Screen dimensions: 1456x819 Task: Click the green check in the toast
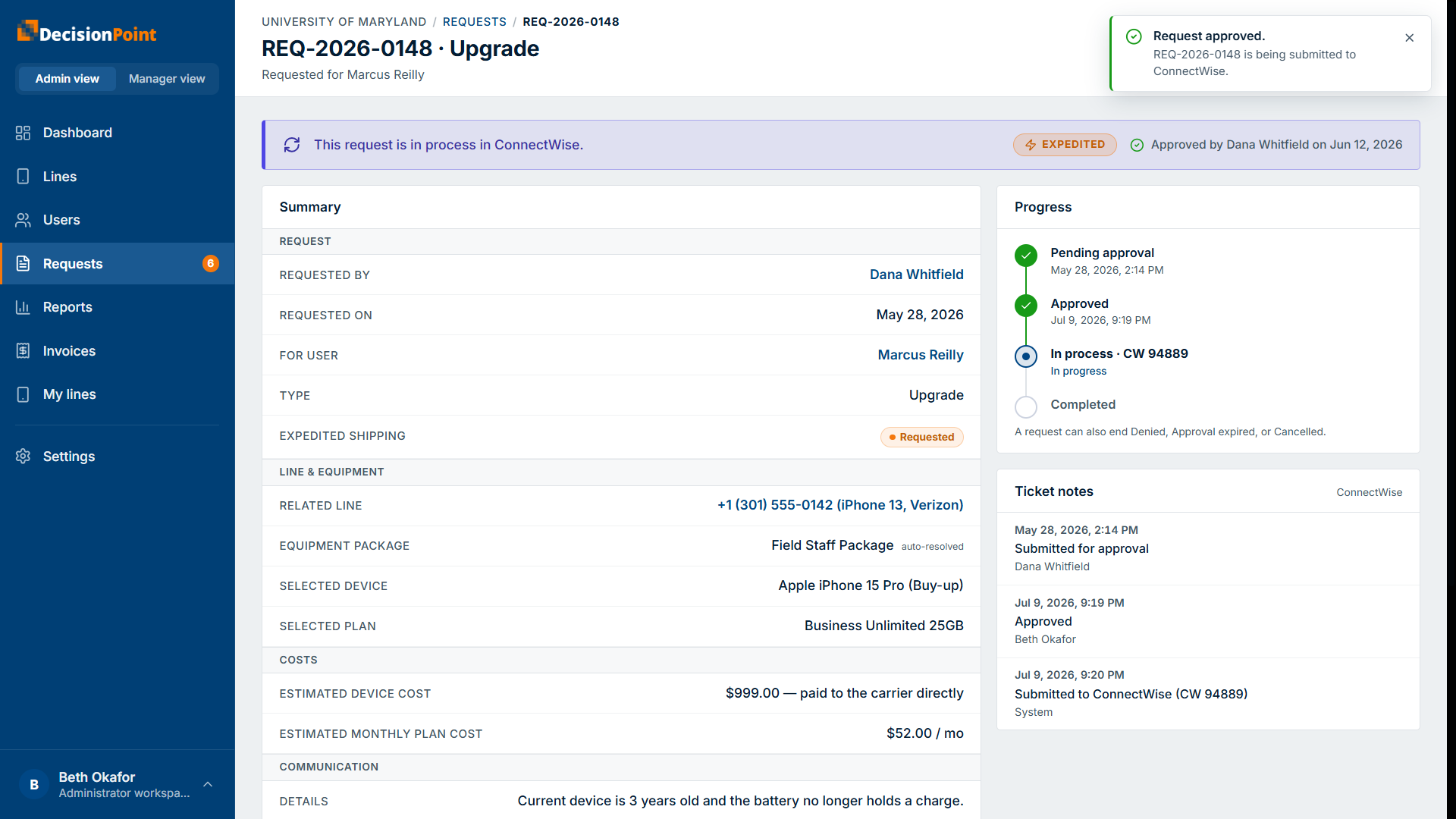click(1134, 36)
